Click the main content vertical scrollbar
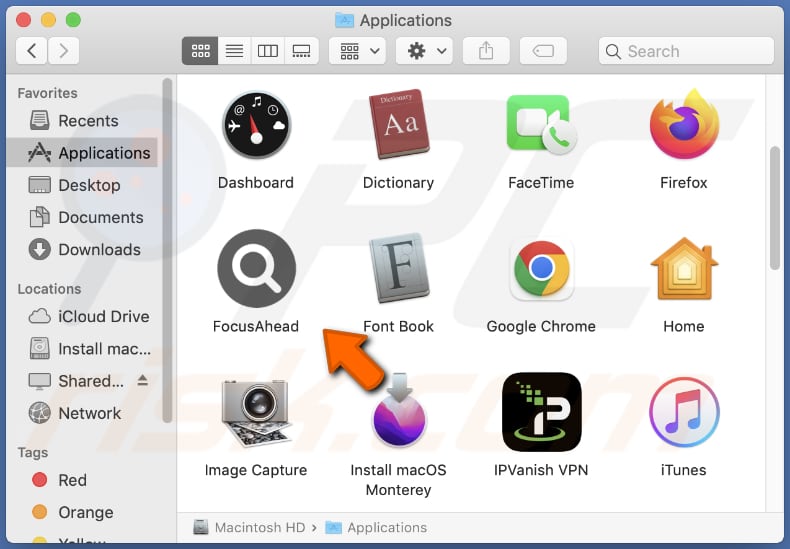 [775, 208]
